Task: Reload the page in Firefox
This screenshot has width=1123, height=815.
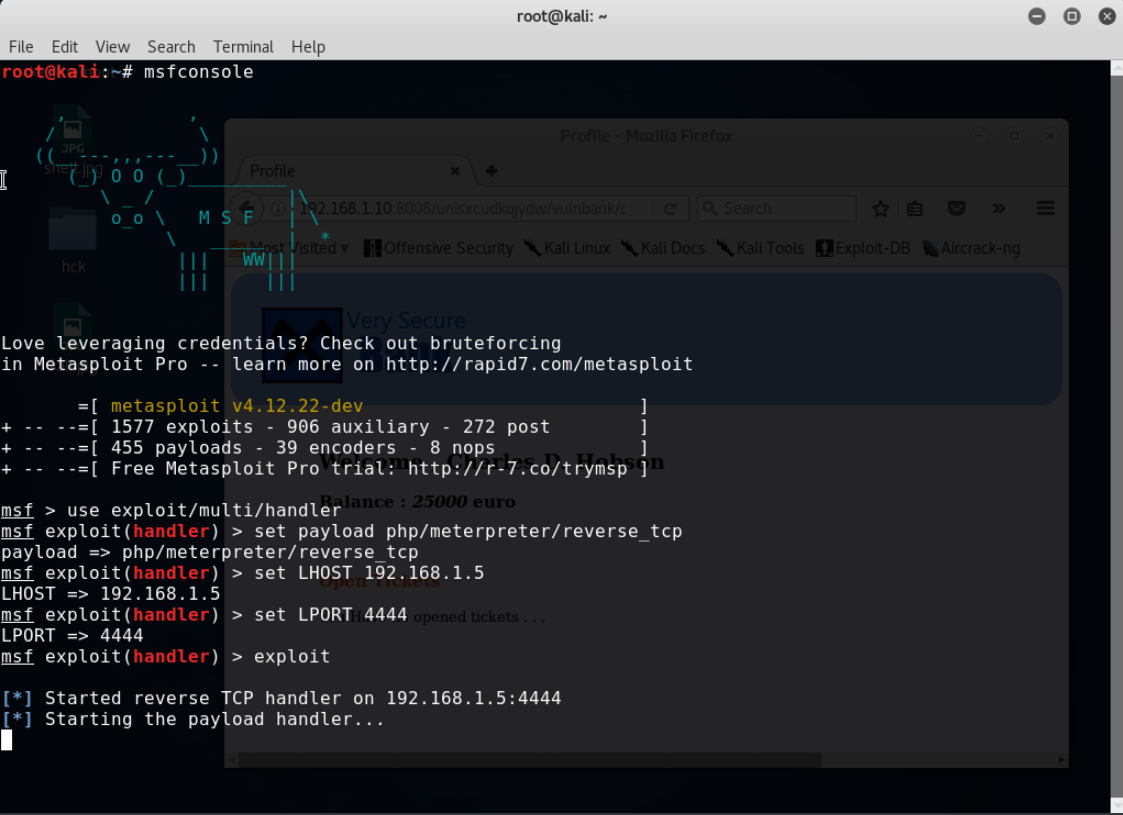Action: click(x=670, y=208)
